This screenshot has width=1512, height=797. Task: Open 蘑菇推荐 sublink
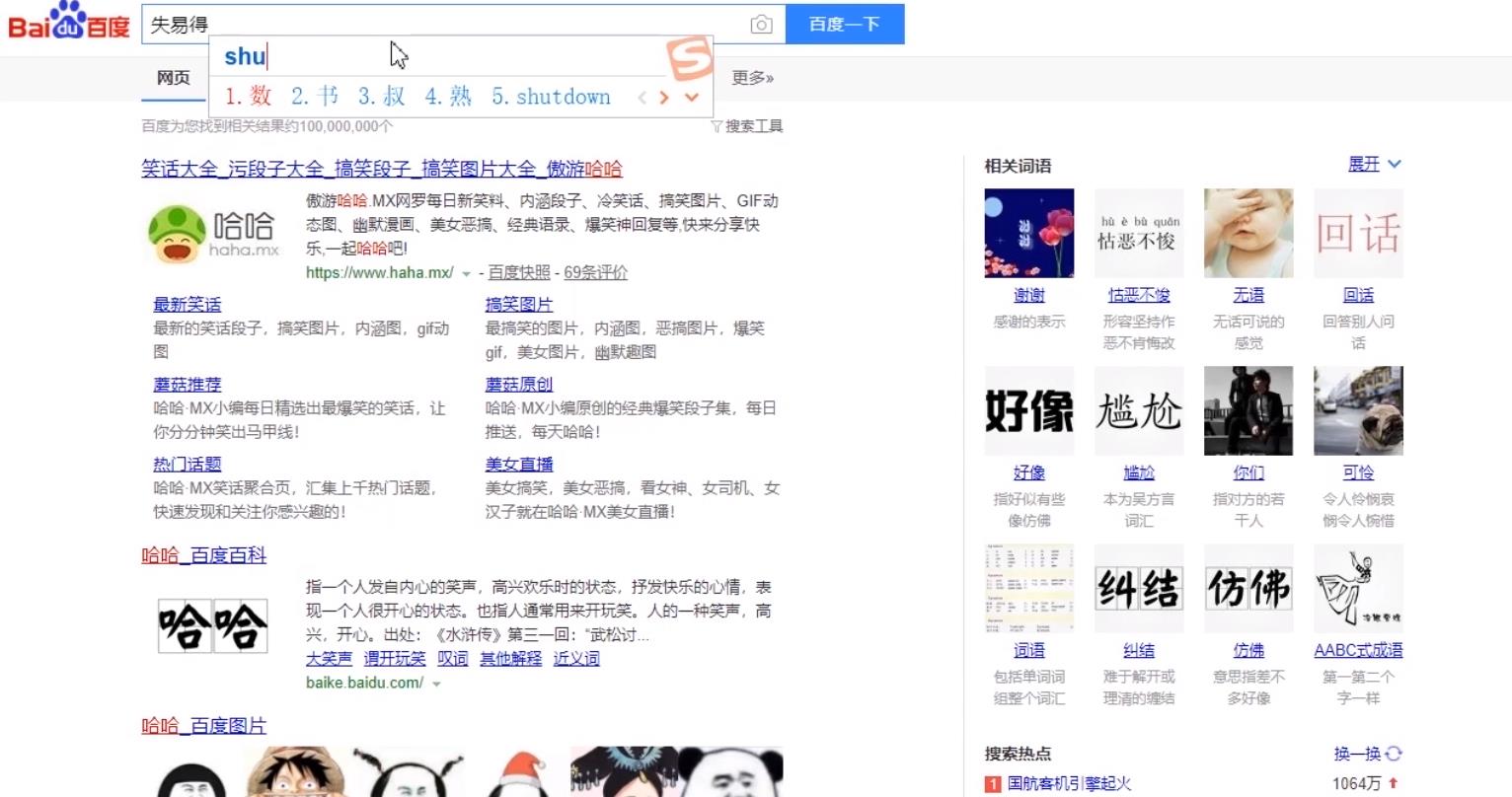tap(188, 385)
